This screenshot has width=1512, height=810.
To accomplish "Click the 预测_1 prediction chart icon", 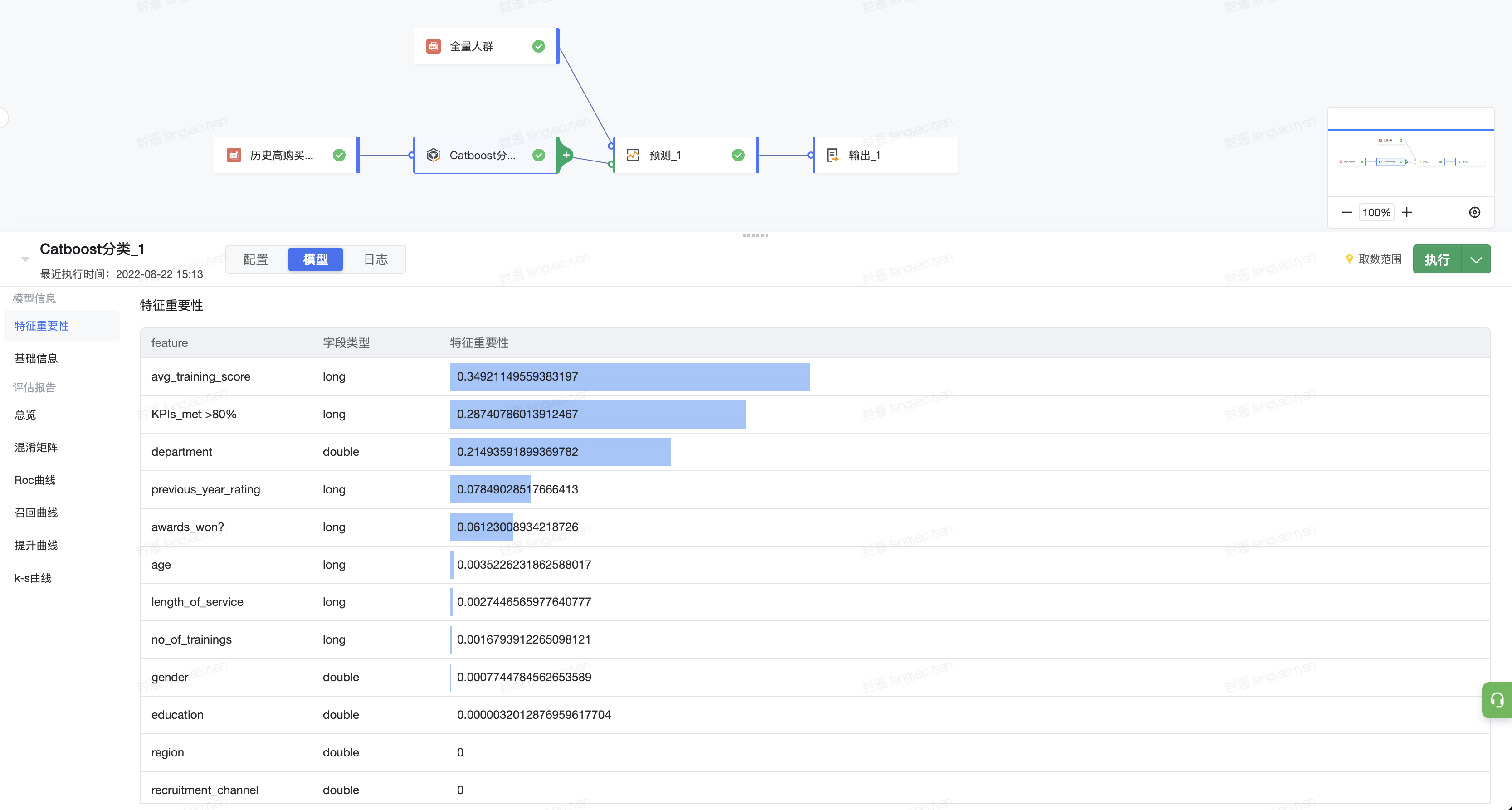I will pos(633,155).
